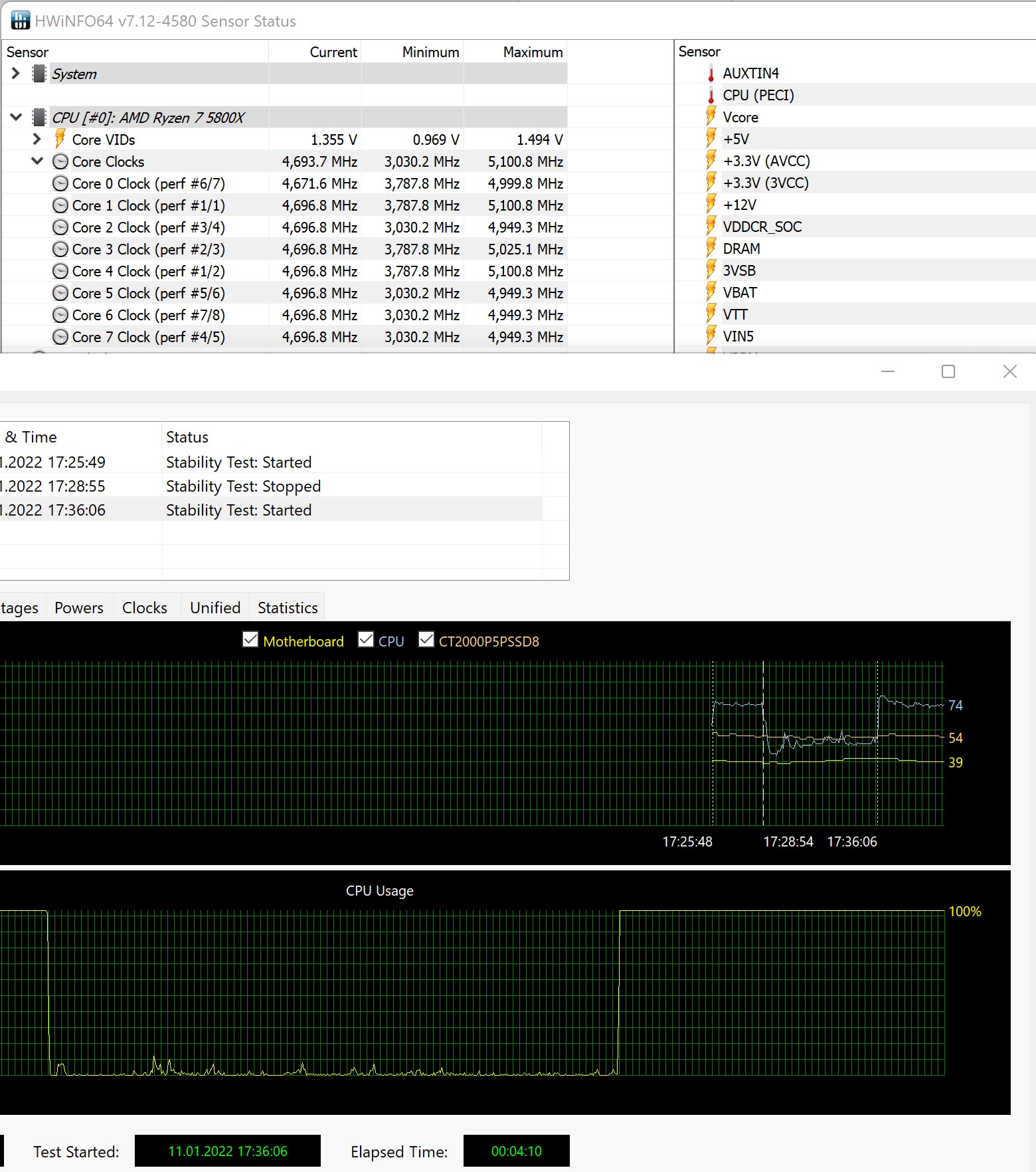Select the CPU (PECI) sensor row
This screenshot has width=1036, height=1172.
point(855,95)
